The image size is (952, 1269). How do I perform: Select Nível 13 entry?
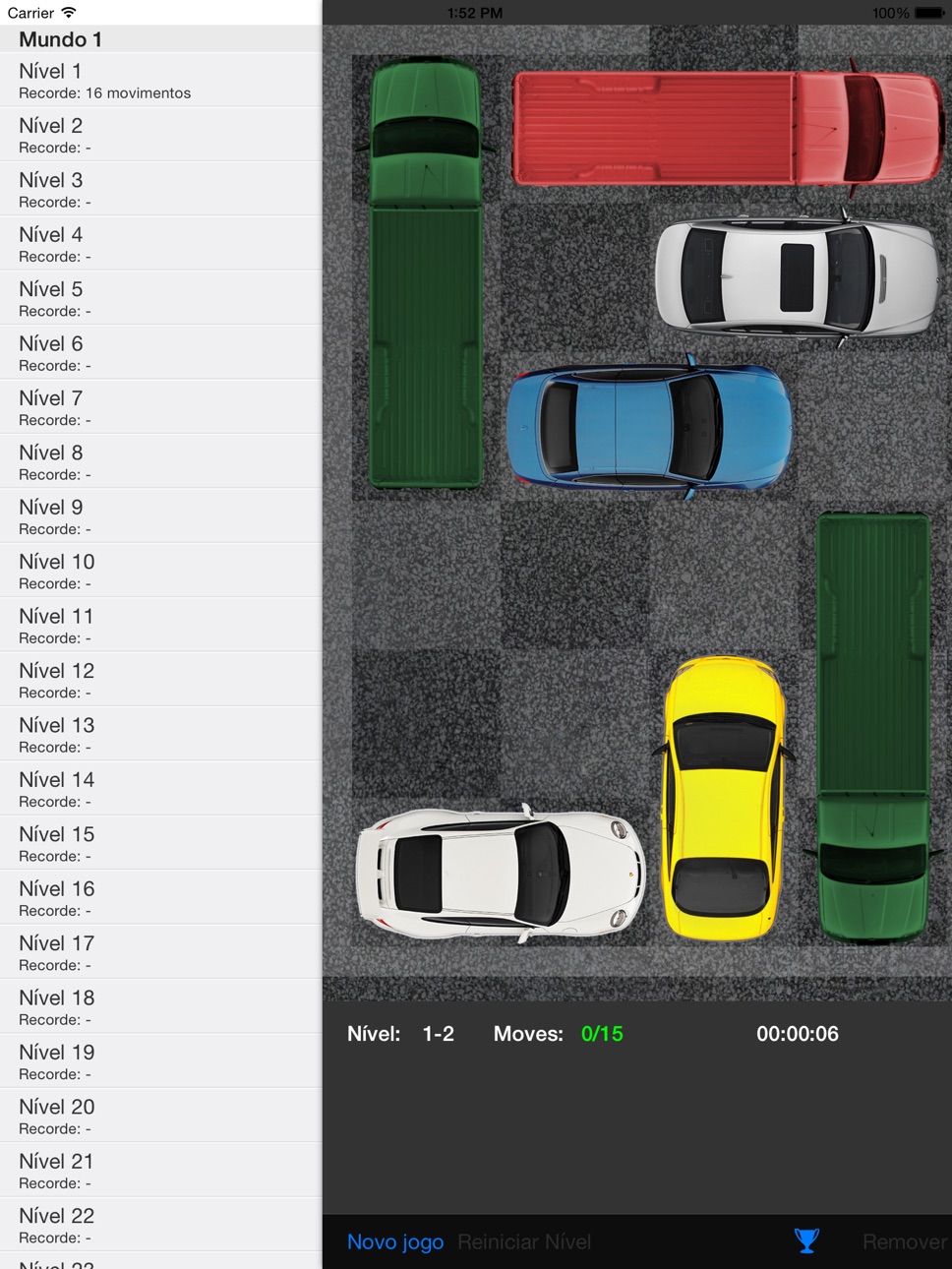click(160, 734)
